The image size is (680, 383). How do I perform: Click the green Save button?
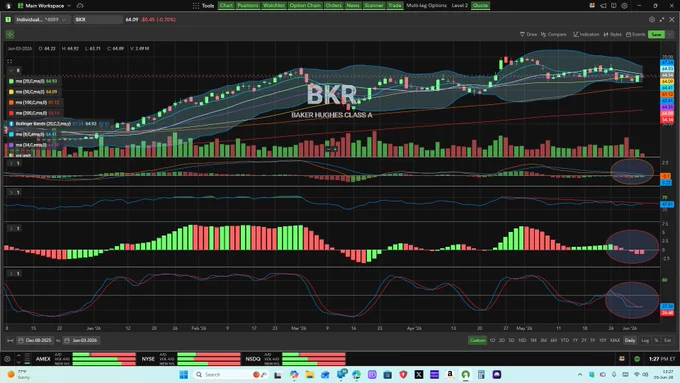pos(656,34)
